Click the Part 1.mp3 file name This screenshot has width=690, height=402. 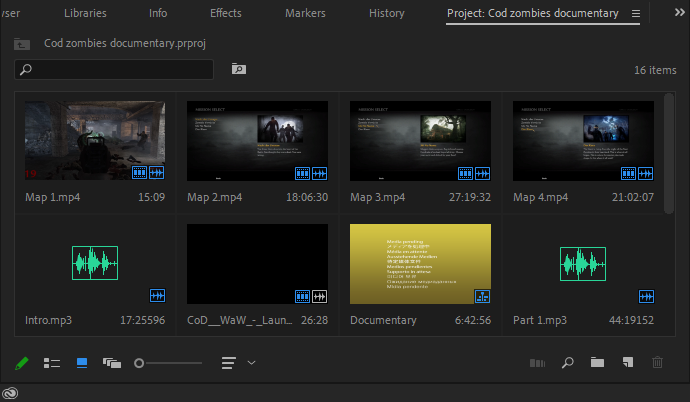pos(540,320)
